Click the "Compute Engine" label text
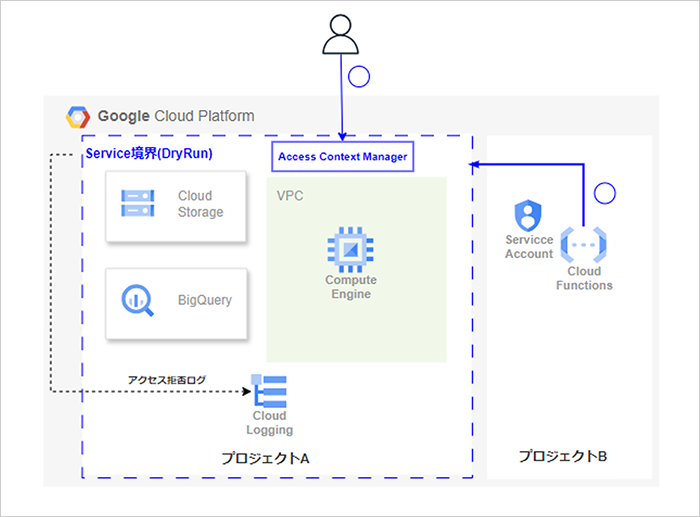700x517 pixels. pos(351,287)
